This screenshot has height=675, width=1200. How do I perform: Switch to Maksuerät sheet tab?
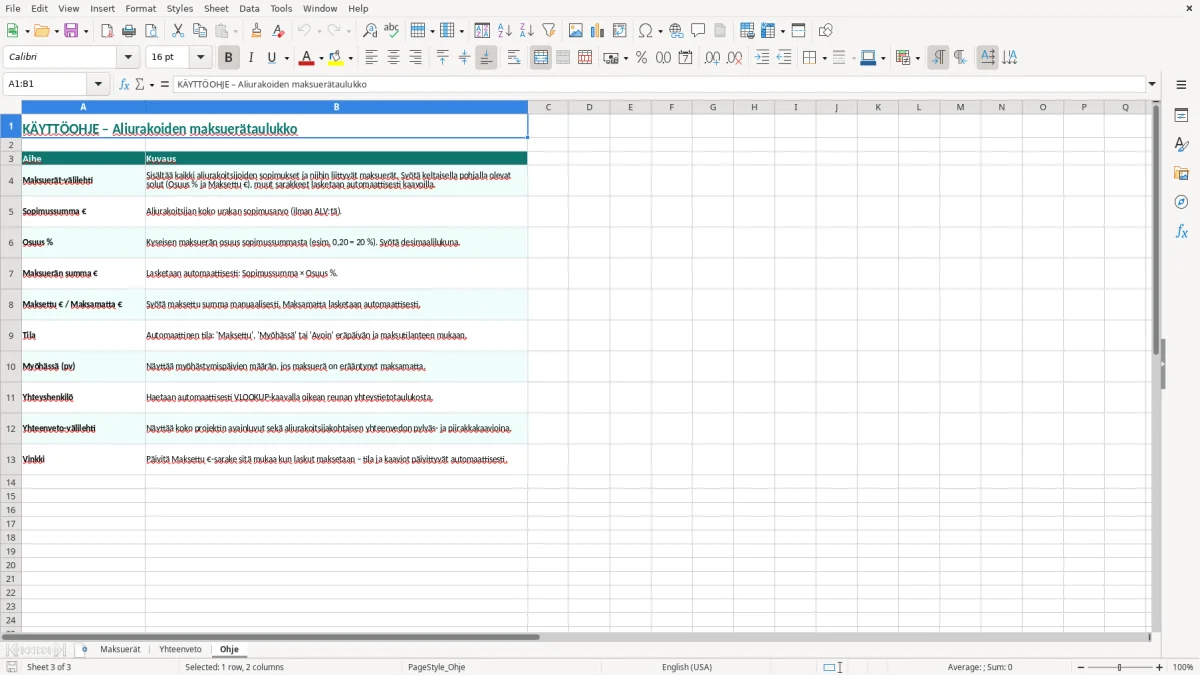[x=120, y=649]
